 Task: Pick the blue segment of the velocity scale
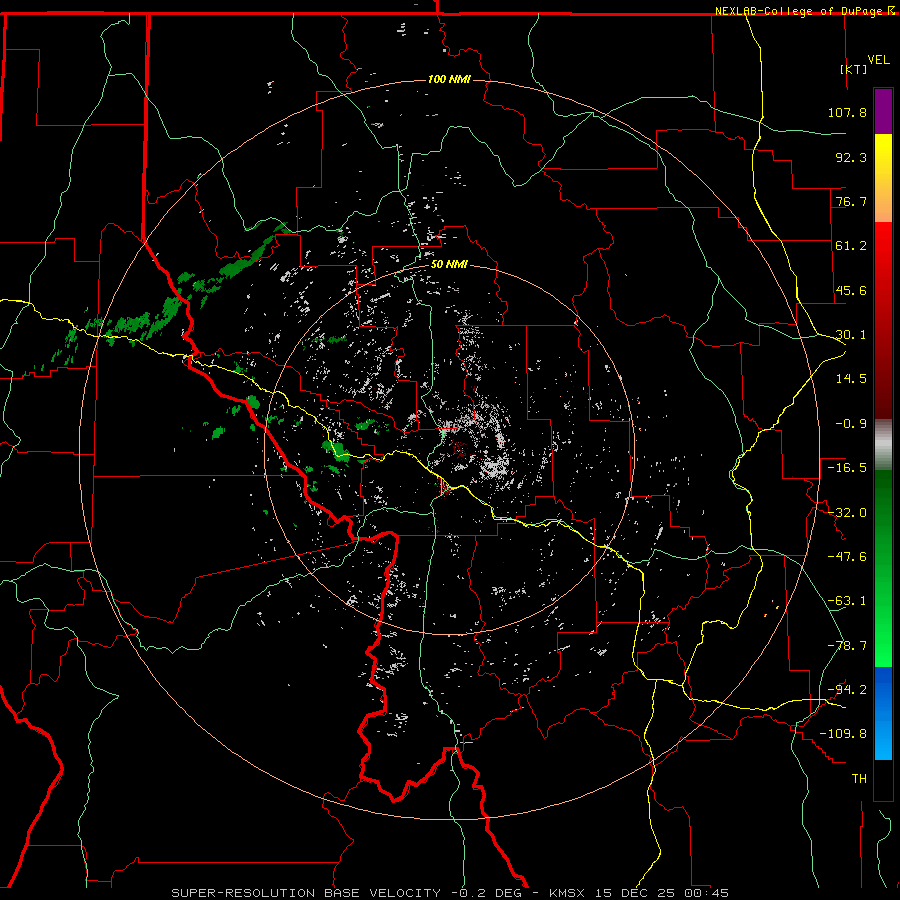pos(883,713)
